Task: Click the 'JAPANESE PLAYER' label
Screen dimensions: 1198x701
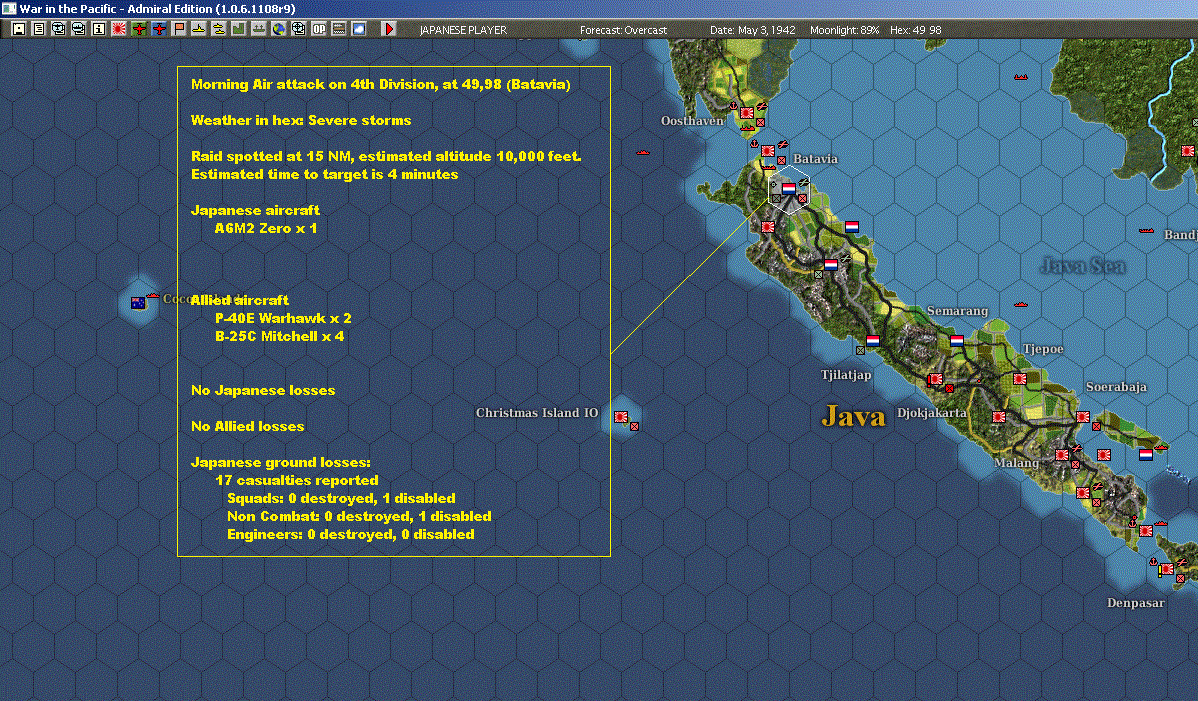Action: coord(463,30)
